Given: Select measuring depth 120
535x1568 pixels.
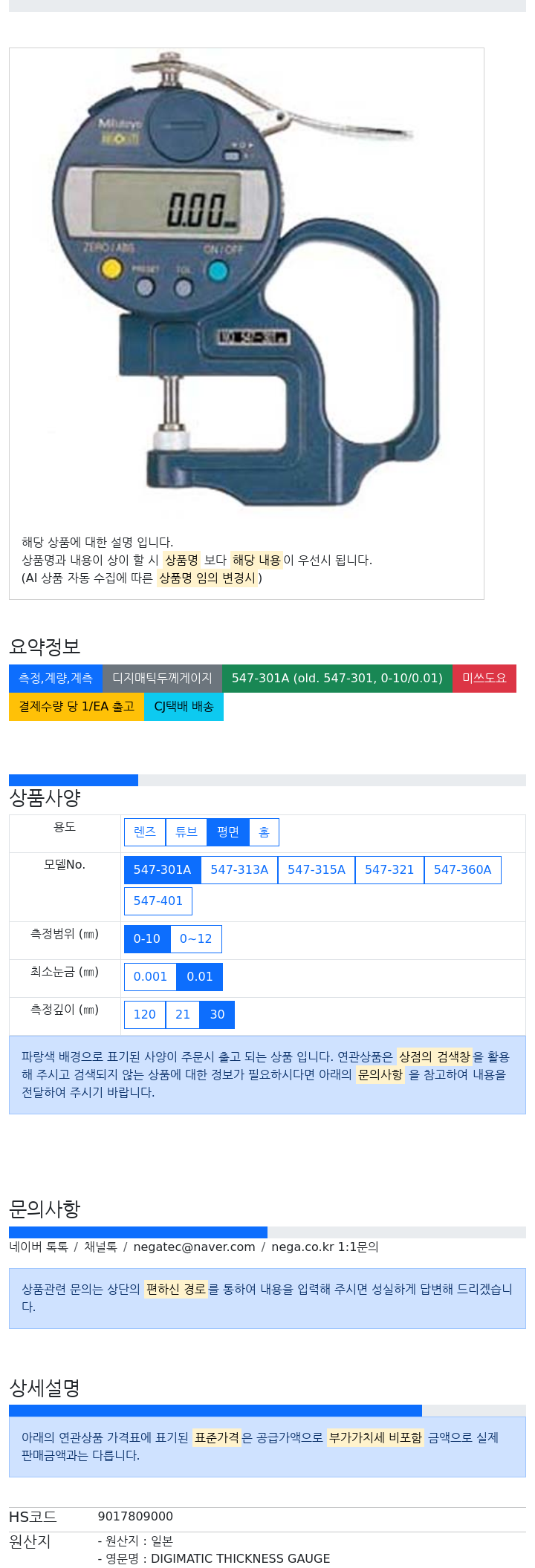Looking at the screenshot, I should click(x=145, y=1014).
